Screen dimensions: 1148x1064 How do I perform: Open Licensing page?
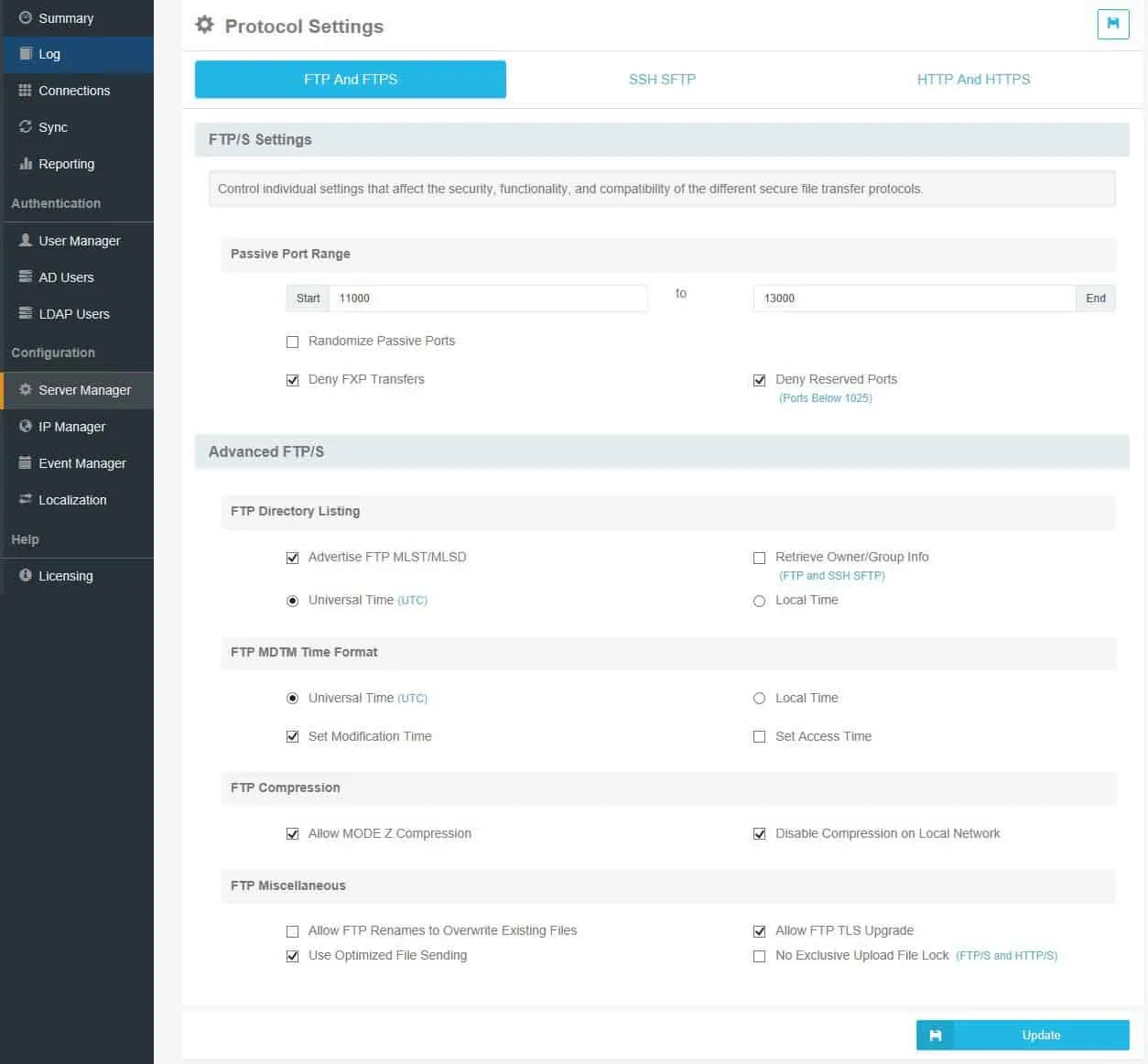click(x=77, y=576)
